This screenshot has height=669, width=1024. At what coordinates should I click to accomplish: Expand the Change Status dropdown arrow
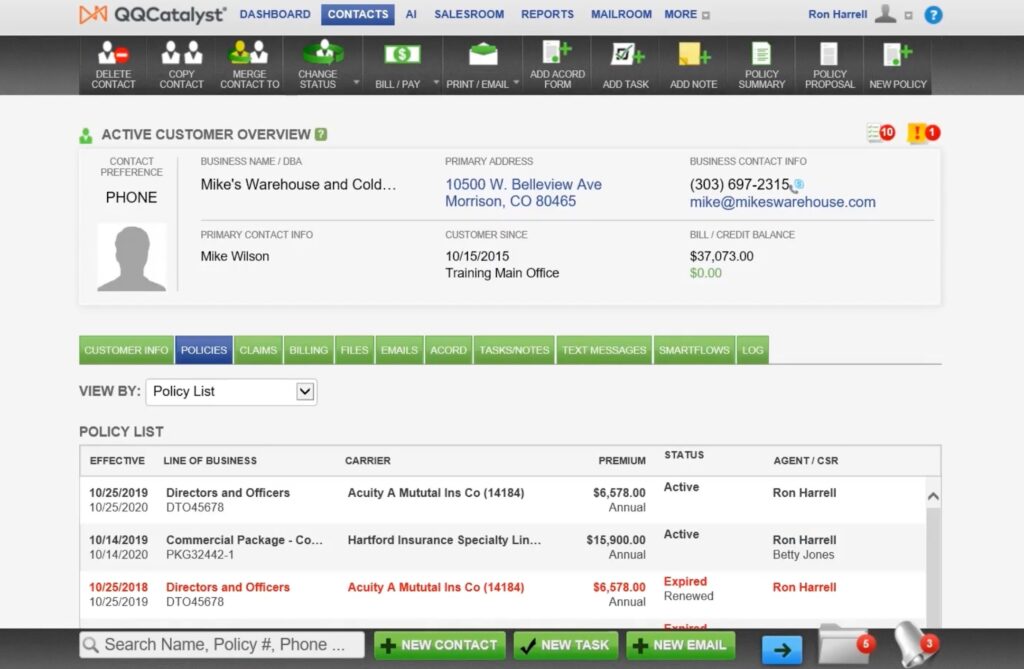click(x=356, y=82)
